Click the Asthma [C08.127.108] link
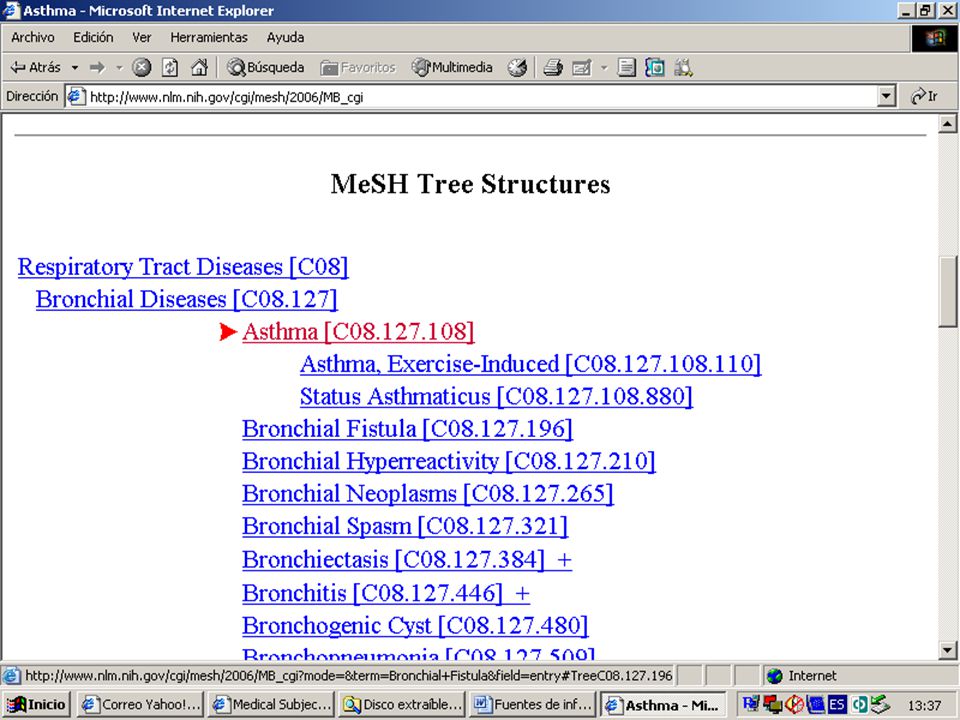This screenshot has height=720, width=960. click(358, 332)
